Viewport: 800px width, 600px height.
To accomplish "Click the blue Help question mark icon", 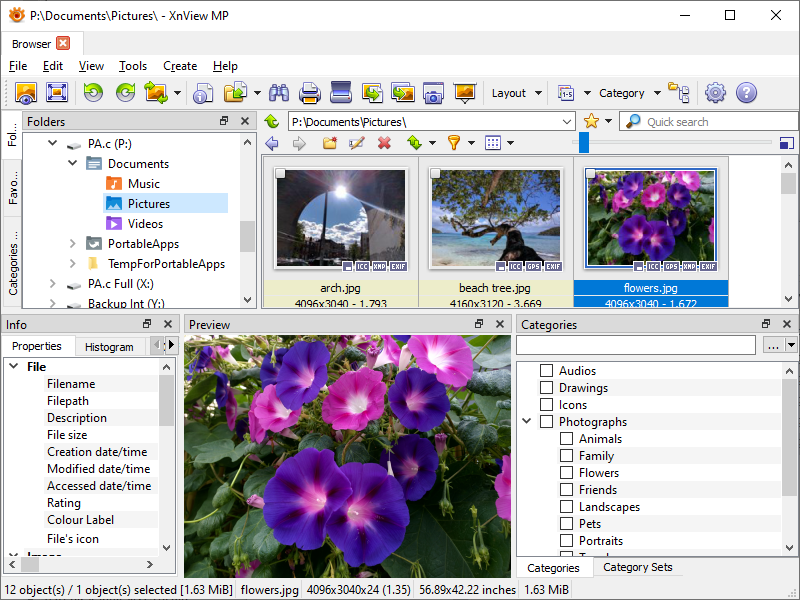I will point(746,93).
